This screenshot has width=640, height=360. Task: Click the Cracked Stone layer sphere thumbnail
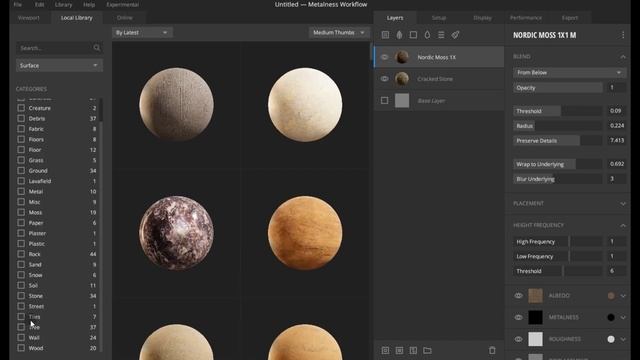[x=402, y=79]
